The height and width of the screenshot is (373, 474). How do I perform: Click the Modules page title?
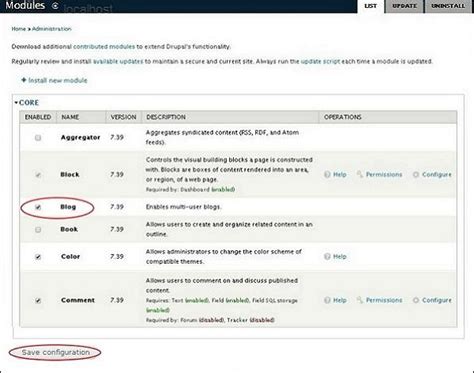pyautogui.click(x=25, y=5)
